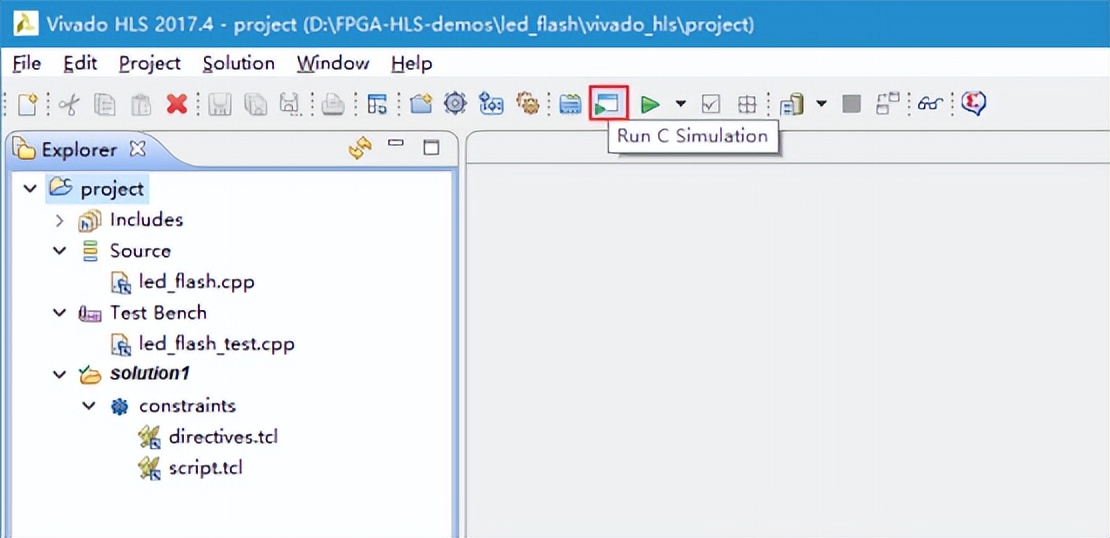Screen dimensions: 1110x538
Task: Minimize the Explorer panel
Action: [x=396, y=144]
